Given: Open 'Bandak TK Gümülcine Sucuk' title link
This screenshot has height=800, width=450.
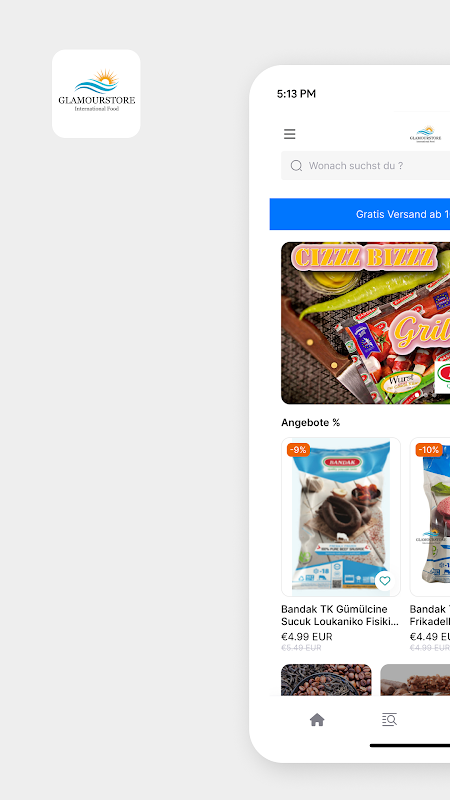Looking at the screenshot, I should [340, 615].
